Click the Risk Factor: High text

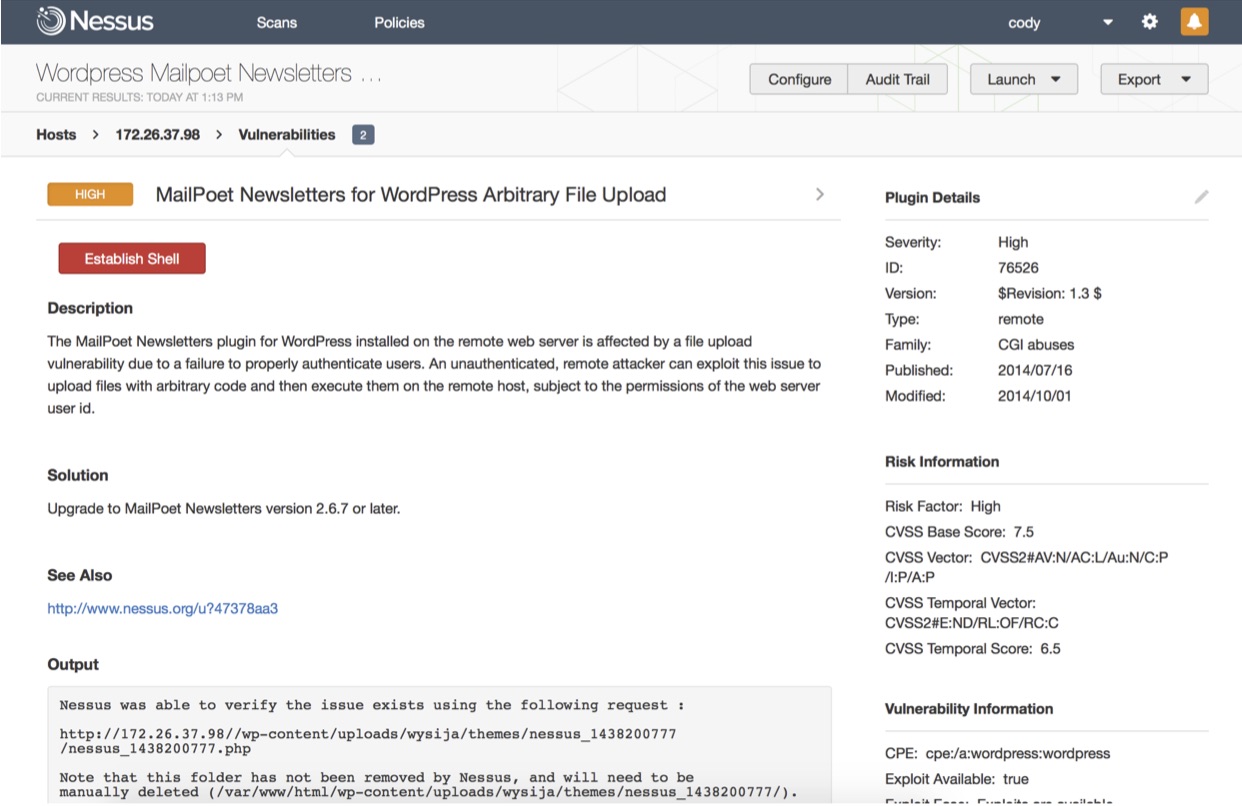point(943,506)
